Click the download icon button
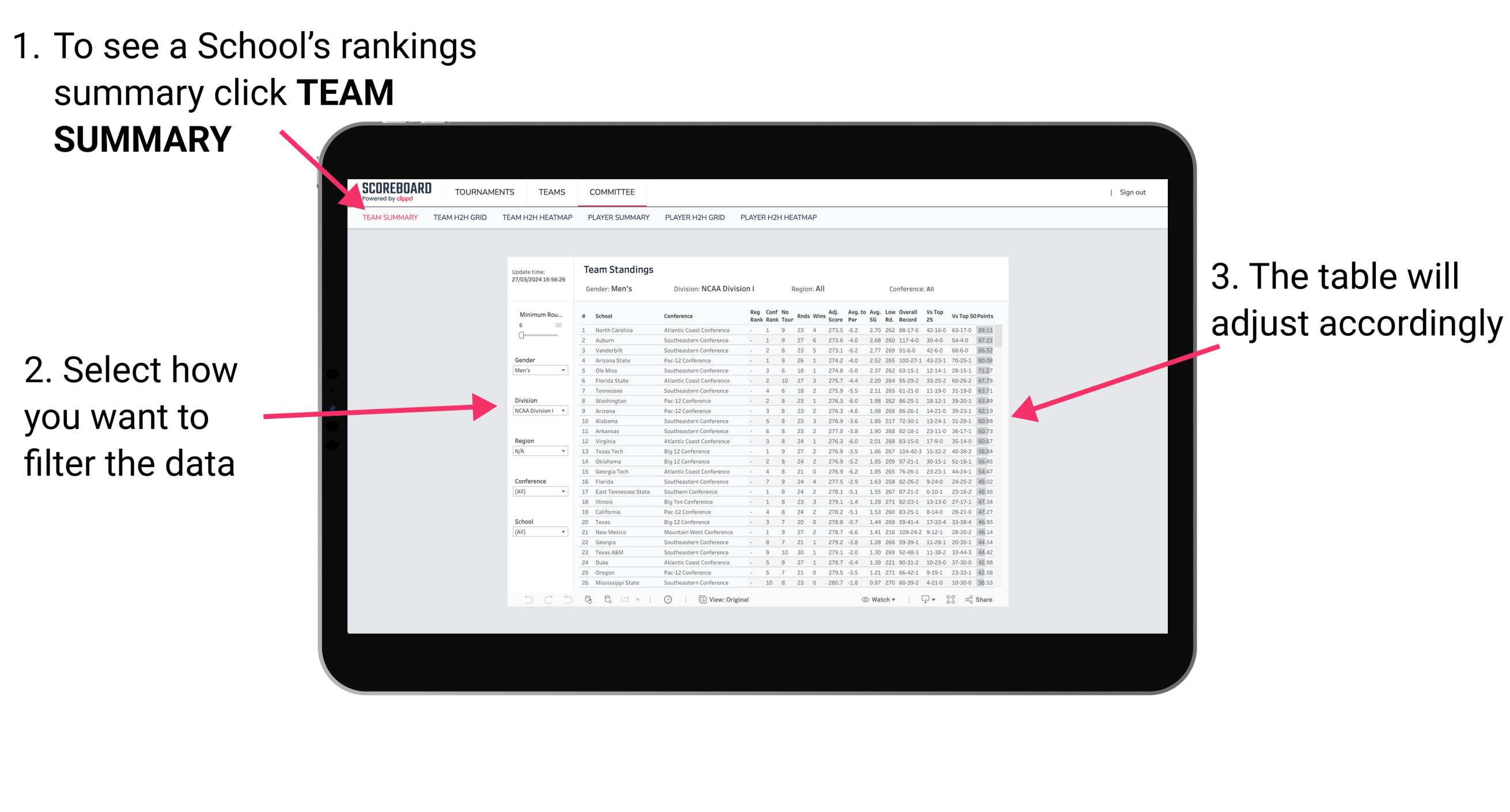Screen dimensions: 1510x812 pyautogui.click(x=922, y=600)
